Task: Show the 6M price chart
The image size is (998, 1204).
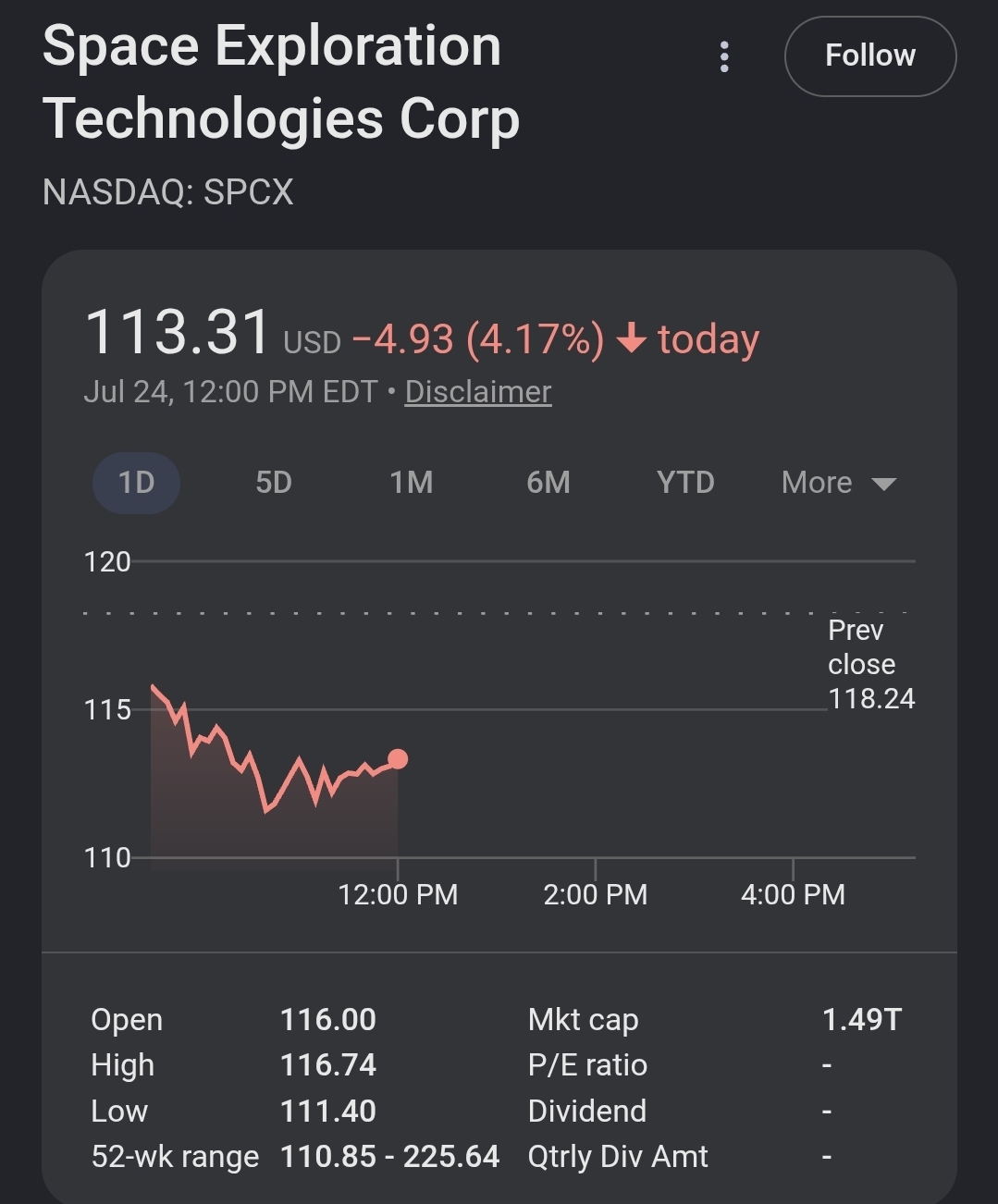Action: point(548,483)
